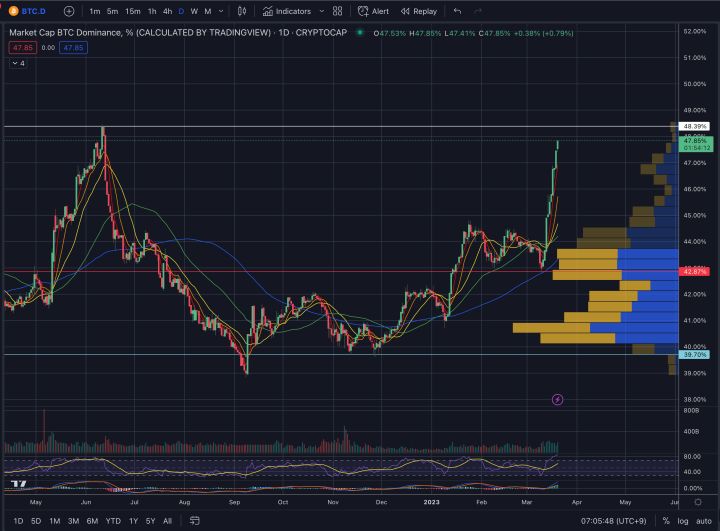
Task: Select the 42.87% red horizontal line label
Action: (694, 271)
